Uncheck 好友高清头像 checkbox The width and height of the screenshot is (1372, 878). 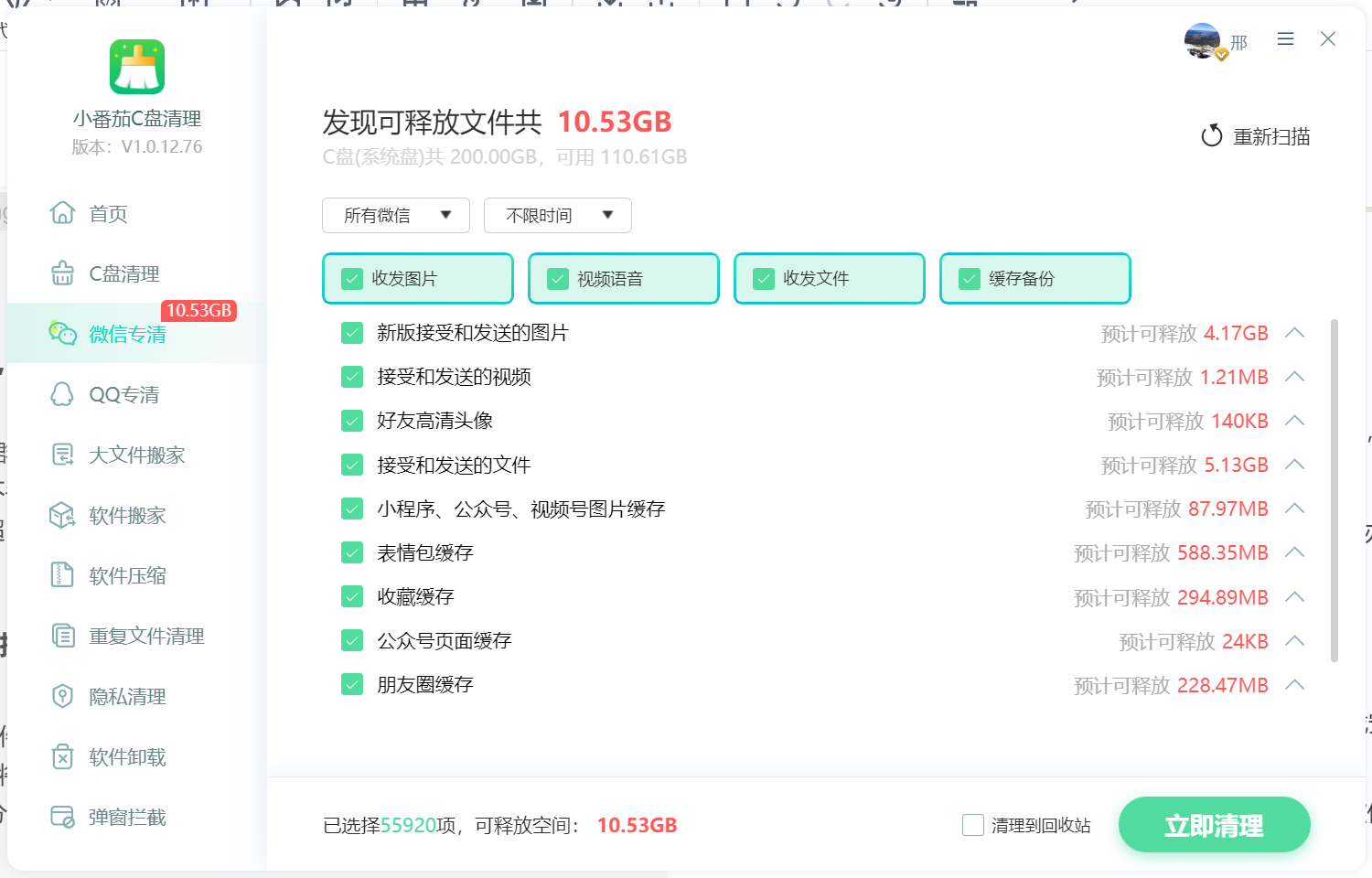(x=352, y=421)
